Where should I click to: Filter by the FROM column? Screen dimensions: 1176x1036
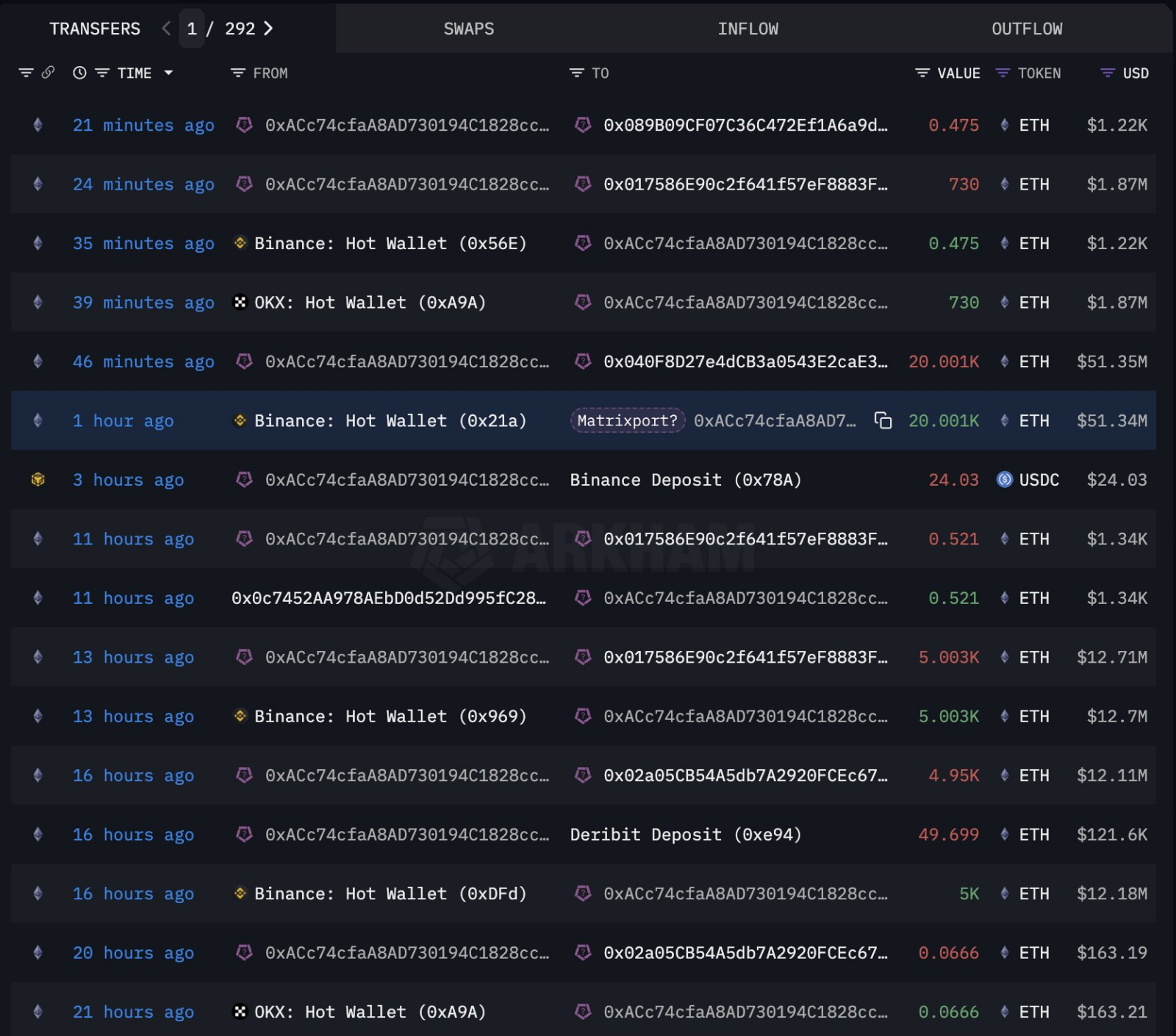[238, 73]
